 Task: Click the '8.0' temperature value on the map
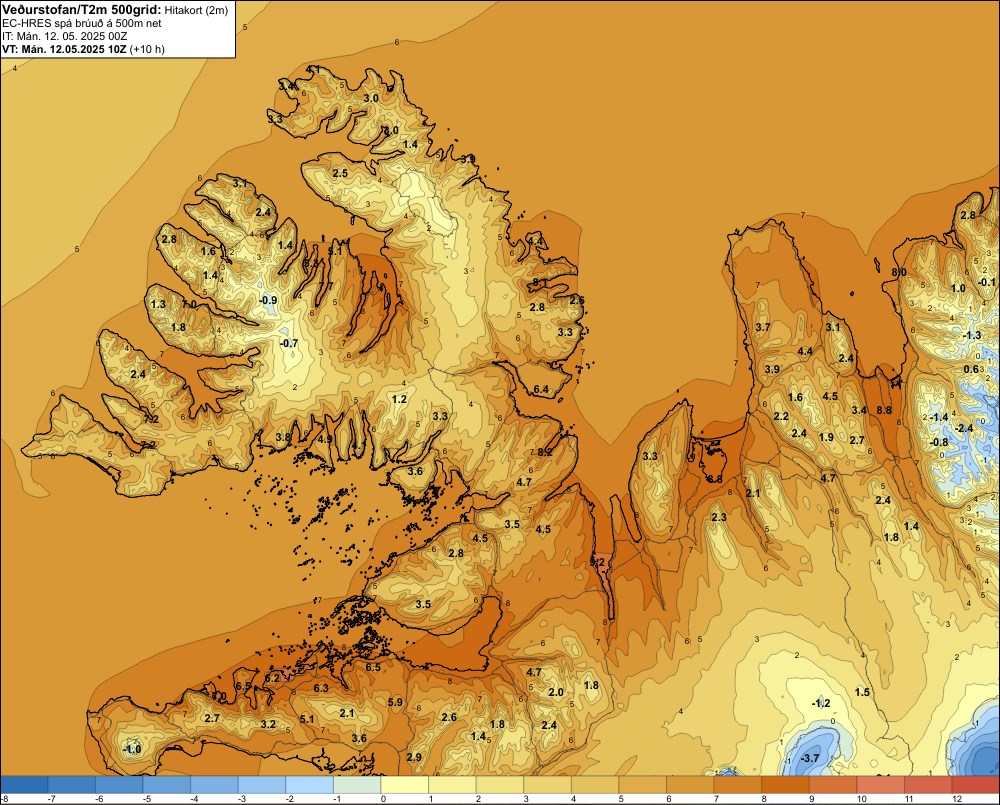pos(899,272)
